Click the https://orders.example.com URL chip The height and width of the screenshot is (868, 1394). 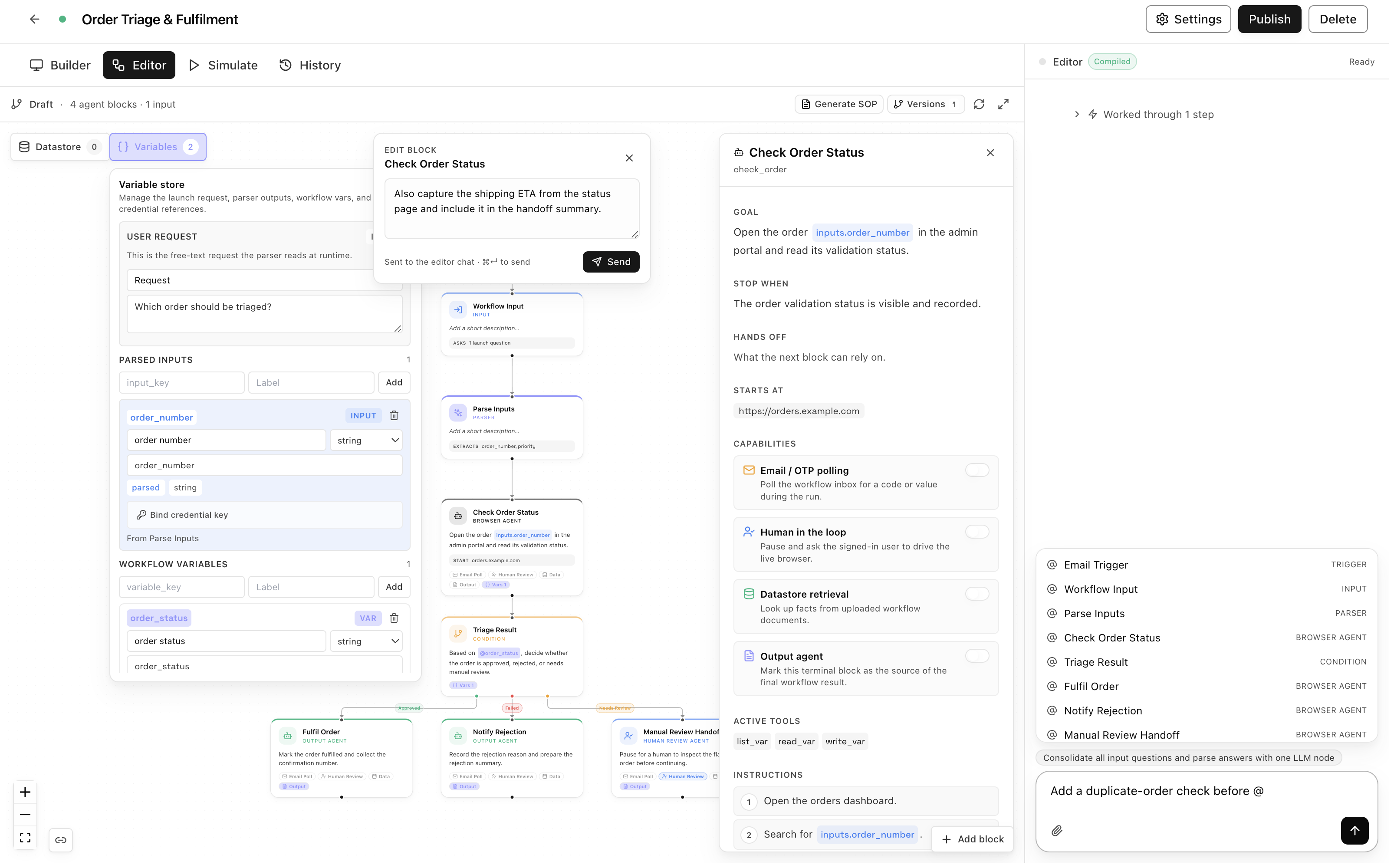point(802,413)
